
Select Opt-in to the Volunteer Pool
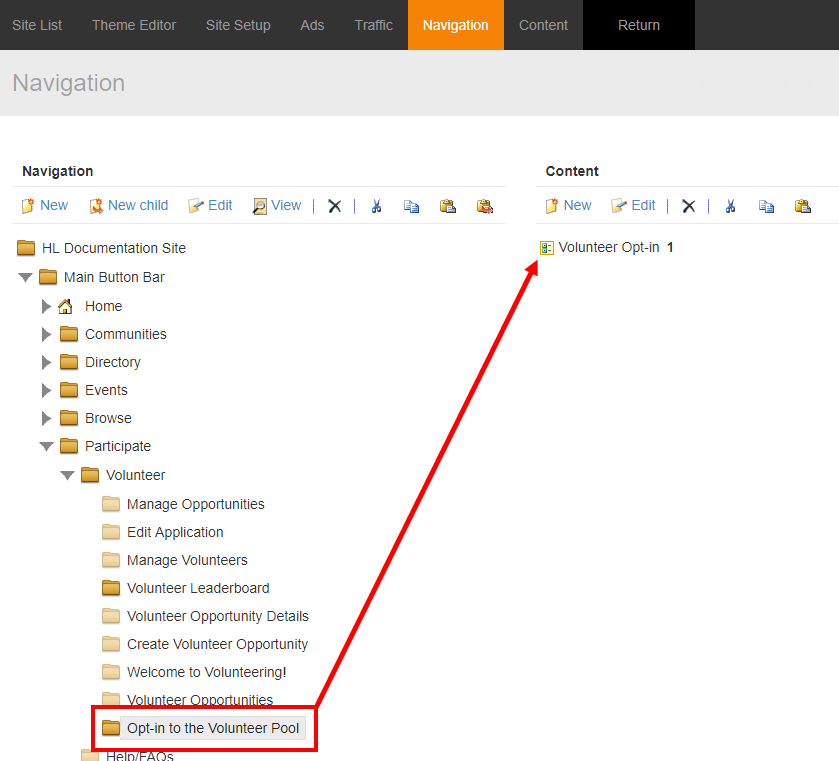pyautogui.click(x=213, y=728)
